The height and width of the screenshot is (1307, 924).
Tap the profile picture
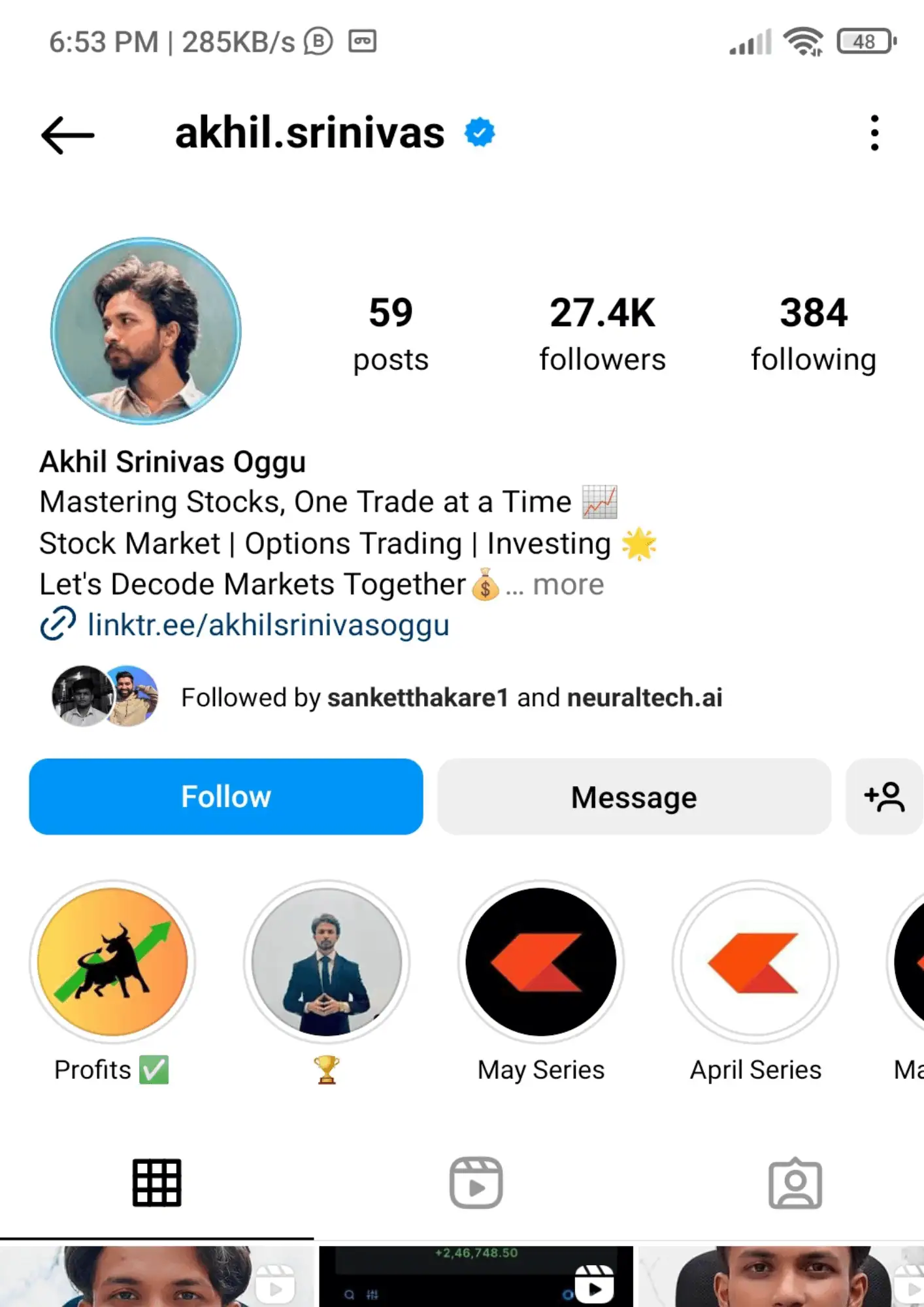click(146, 331)
